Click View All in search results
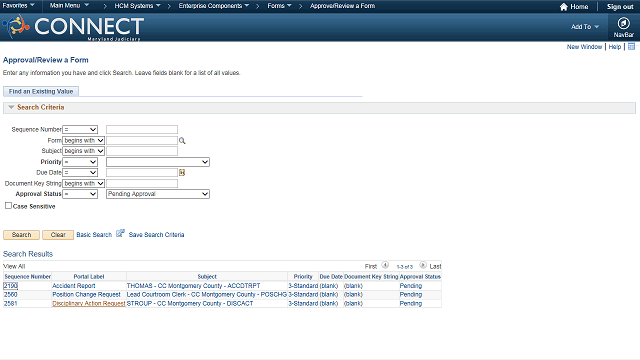This screenshot has height=360, width=640. point(14,266)
